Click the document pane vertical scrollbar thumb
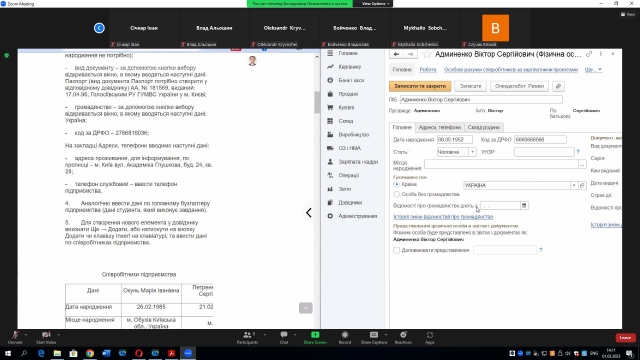 click(317, 102)
